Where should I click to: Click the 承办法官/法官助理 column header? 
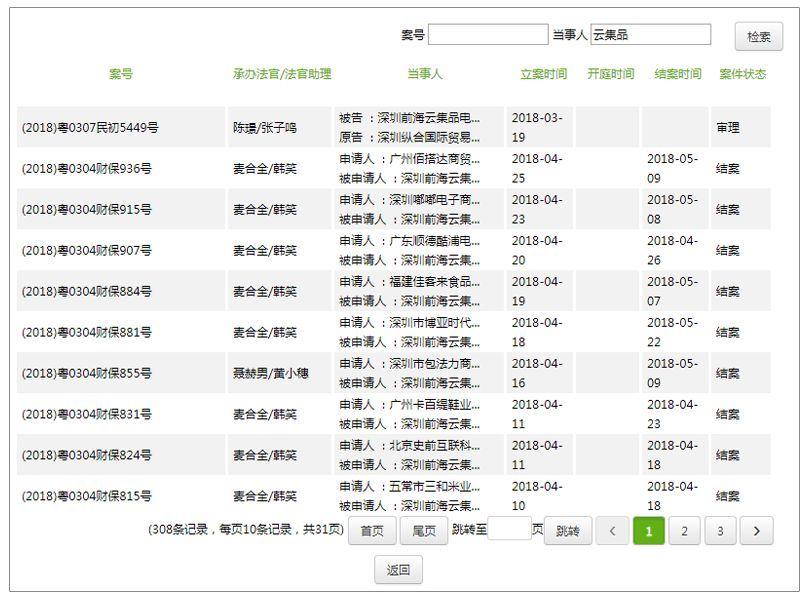pyautogui.click(x=281, y=74)
